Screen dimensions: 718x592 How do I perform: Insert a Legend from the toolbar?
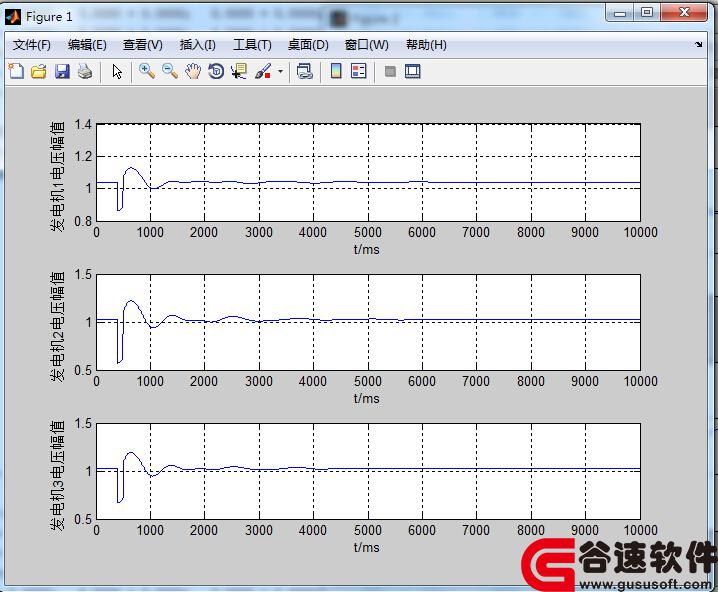(x=359, y=71)
